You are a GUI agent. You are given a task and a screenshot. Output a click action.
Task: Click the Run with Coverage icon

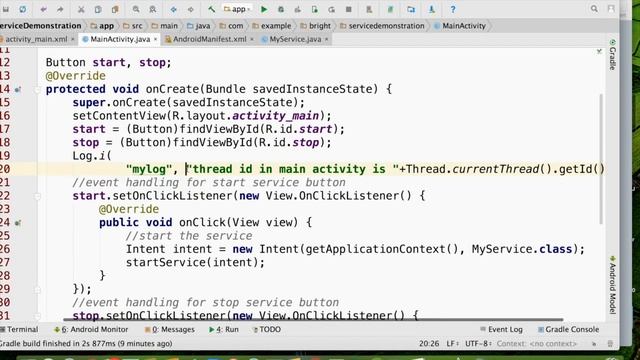298,9
